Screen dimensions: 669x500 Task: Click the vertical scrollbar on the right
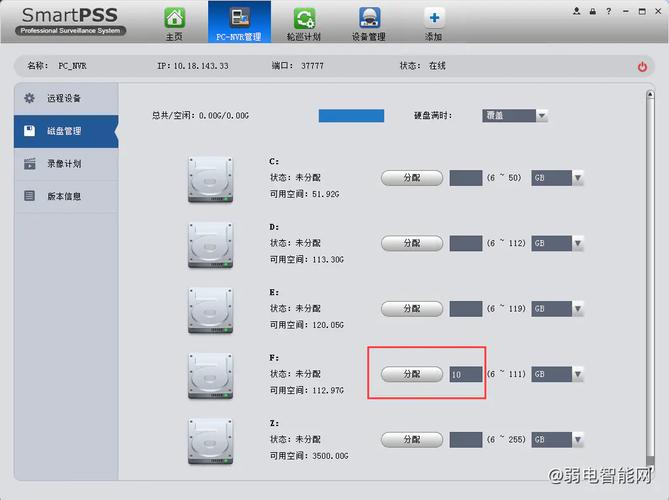pyautogui.click(x=650, y=277)
